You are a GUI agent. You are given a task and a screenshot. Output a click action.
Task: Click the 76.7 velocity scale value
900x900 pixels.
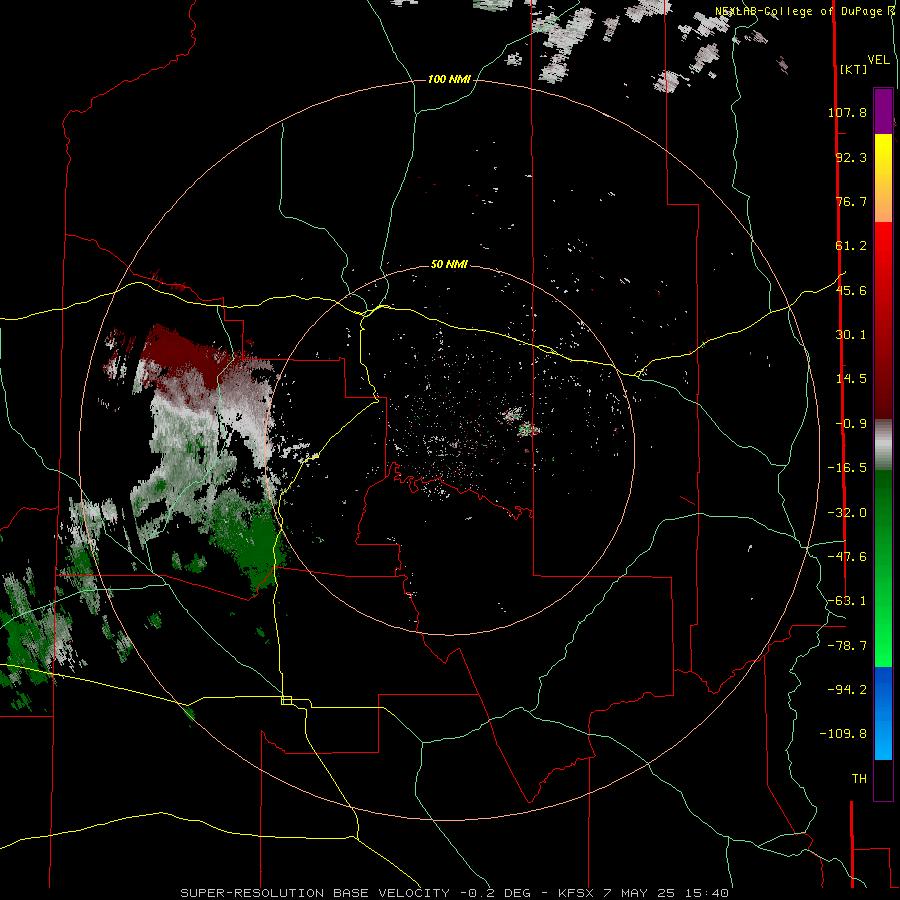(x=851, y=201)
